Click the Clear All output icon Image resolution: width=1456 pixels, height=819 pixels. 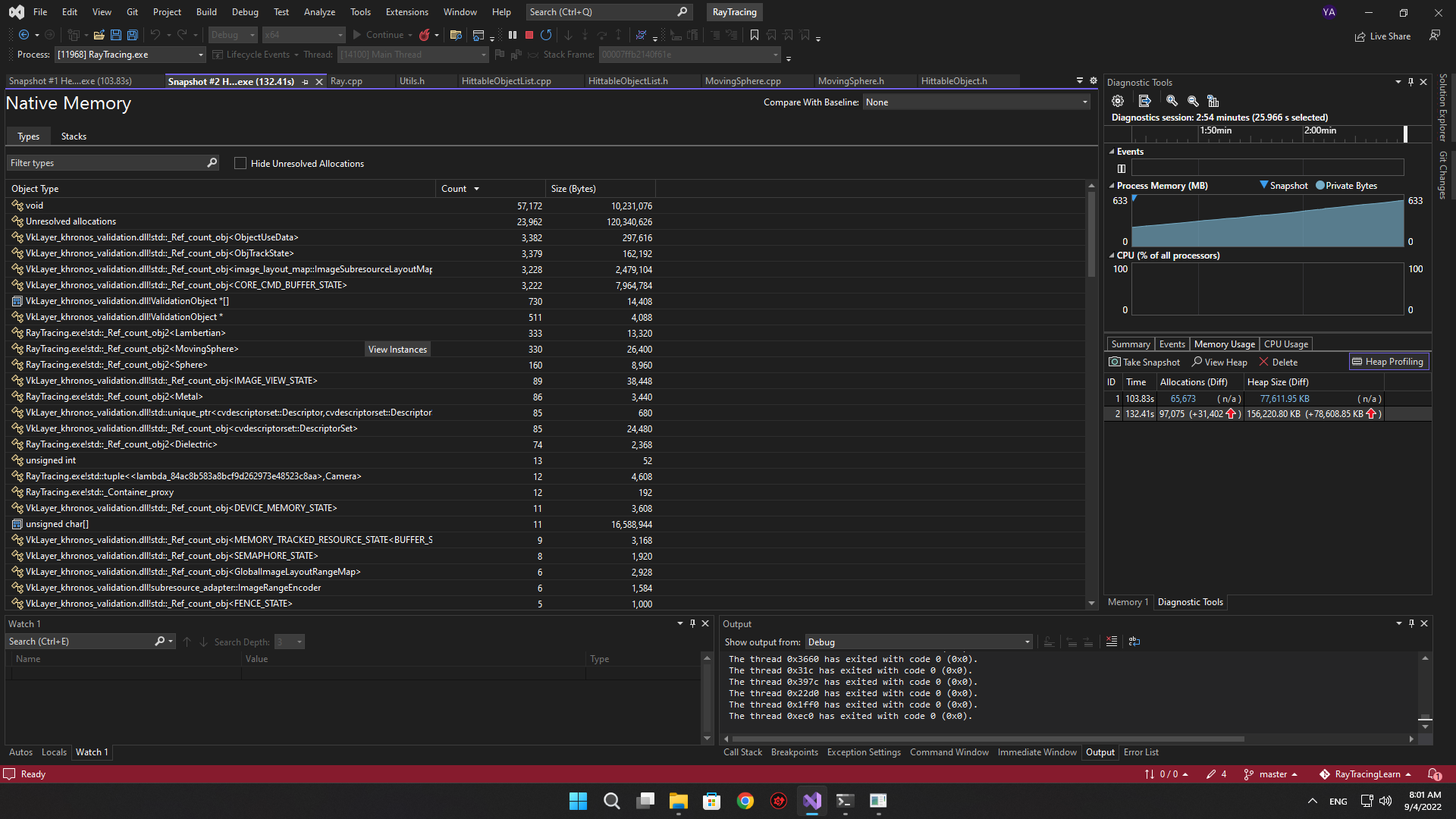(x=1112, y=642)
